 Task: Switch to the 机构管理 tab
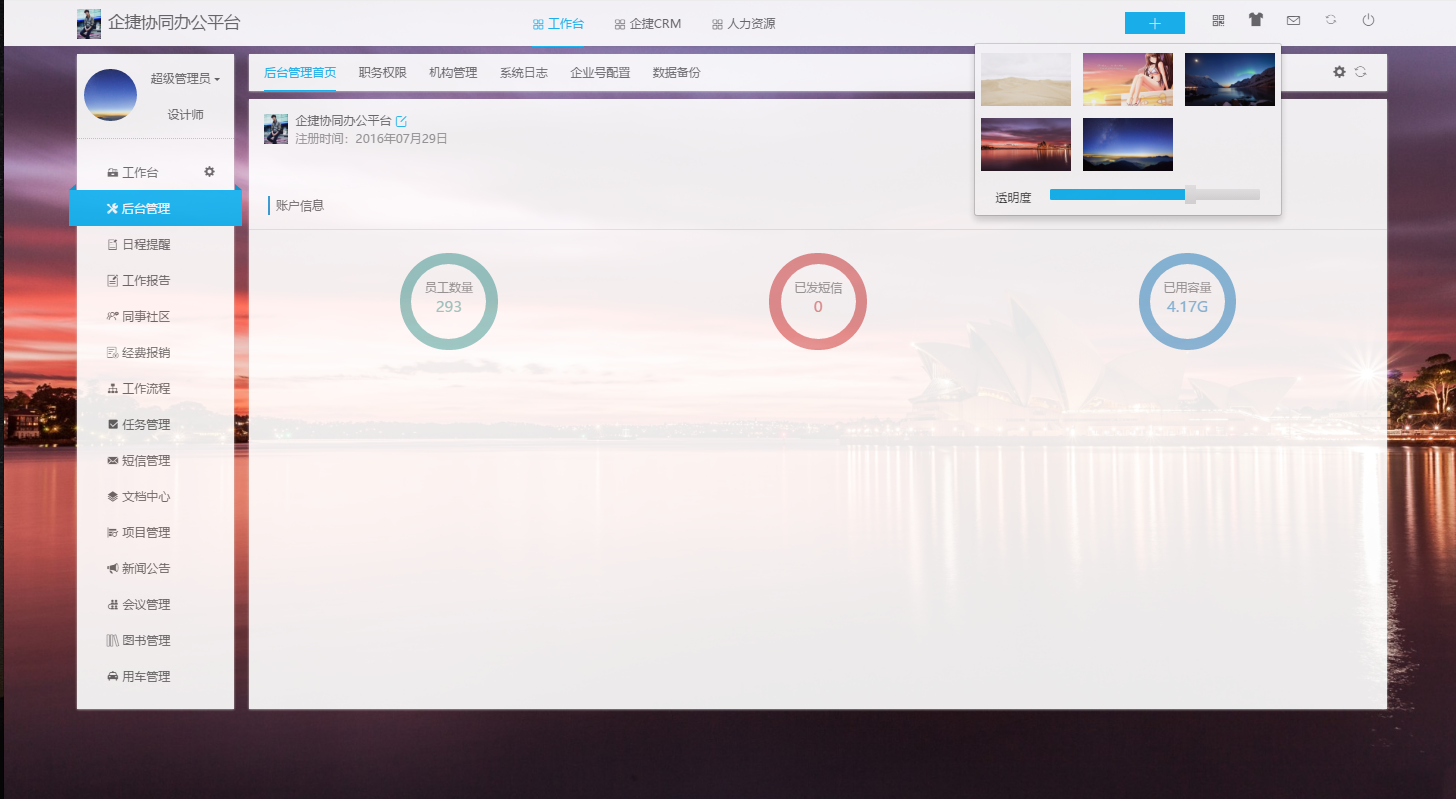click(x=452, y=72)
